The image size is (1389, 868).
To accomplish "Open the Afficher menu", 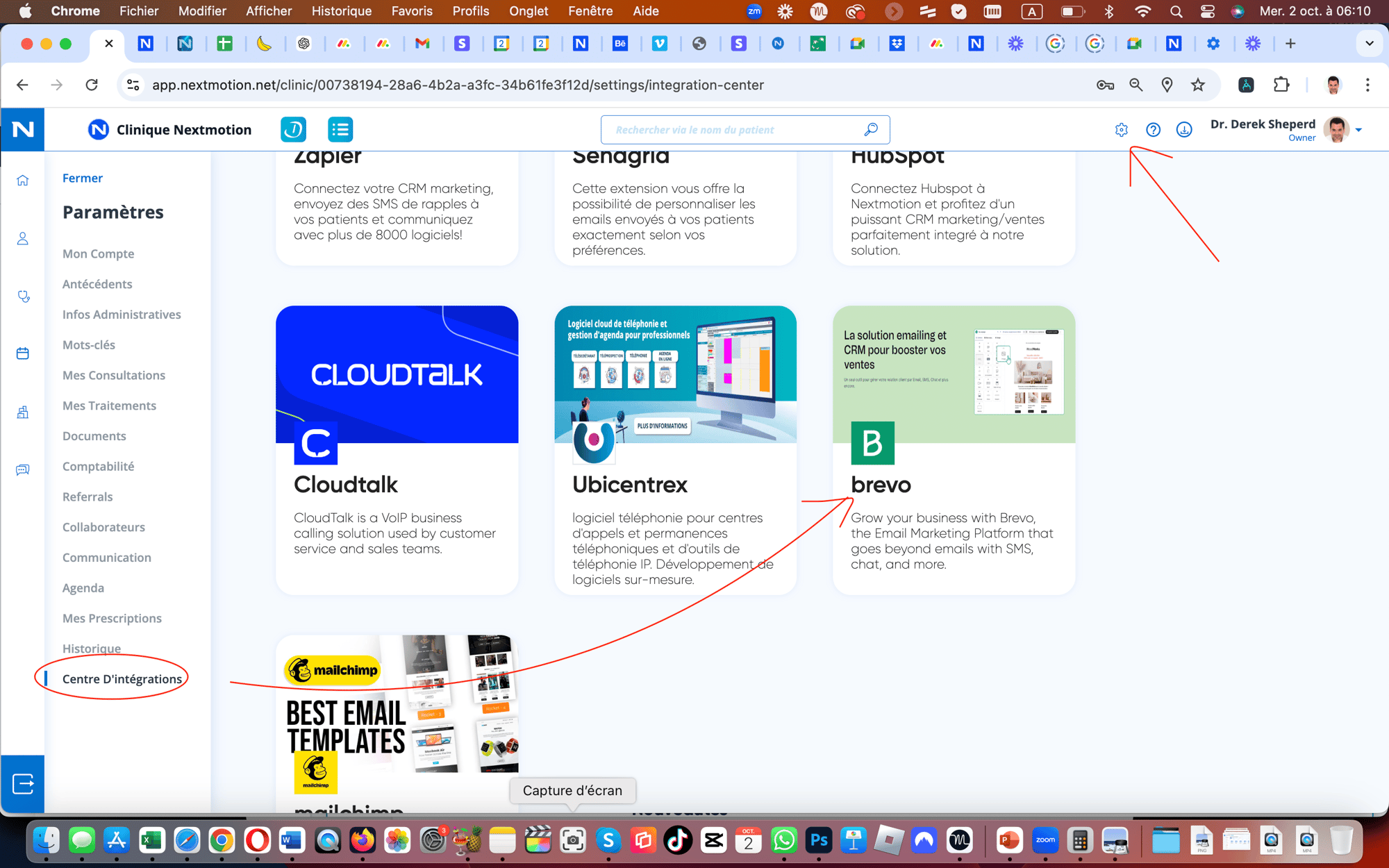I will [269, 11].
